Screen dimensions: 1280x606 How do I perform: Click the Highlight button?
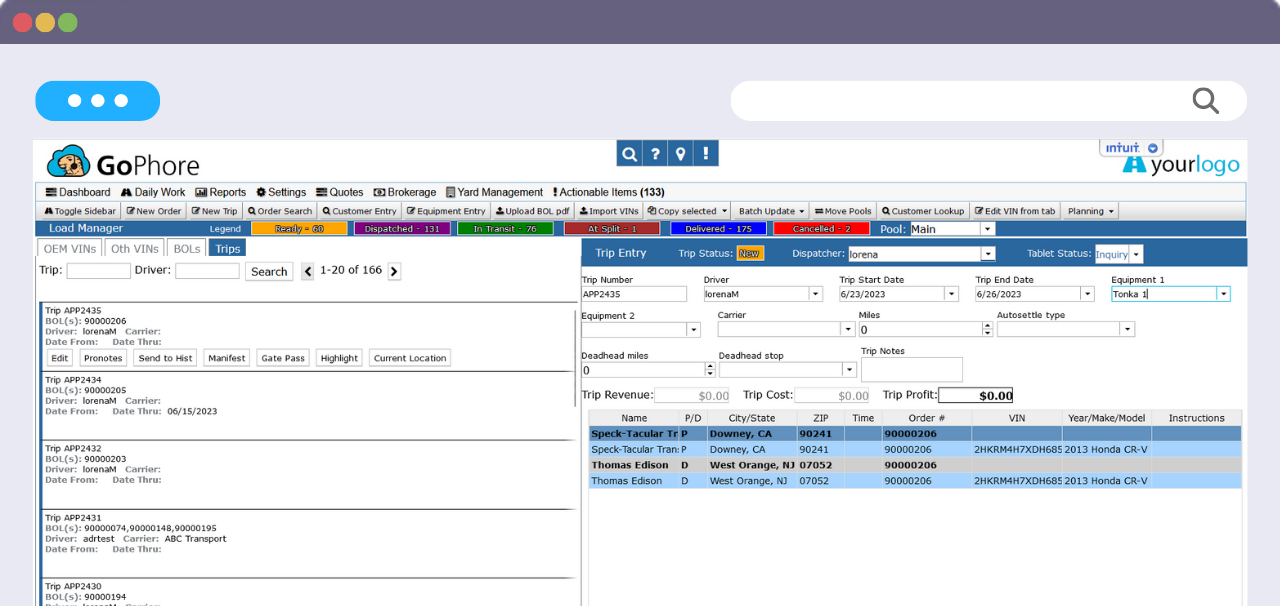tap(339, 358)
